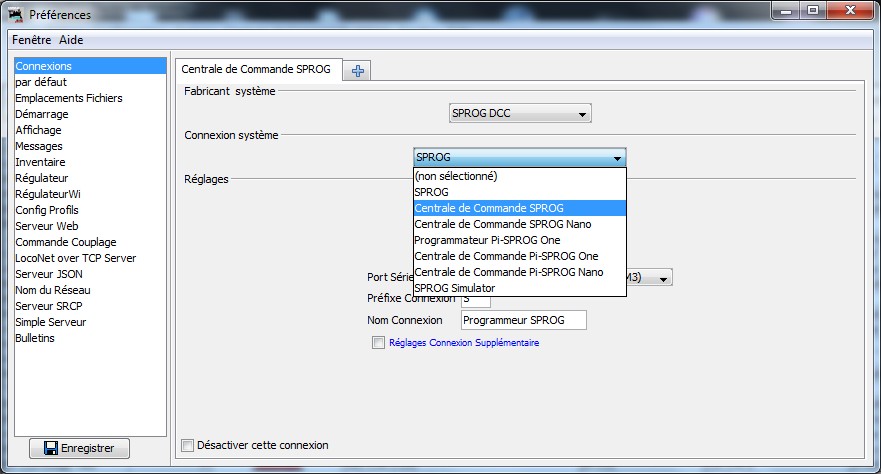Select SPROG option in dropdown list
The height and width of the screenshot is (474, 881).
pos(520,192)
